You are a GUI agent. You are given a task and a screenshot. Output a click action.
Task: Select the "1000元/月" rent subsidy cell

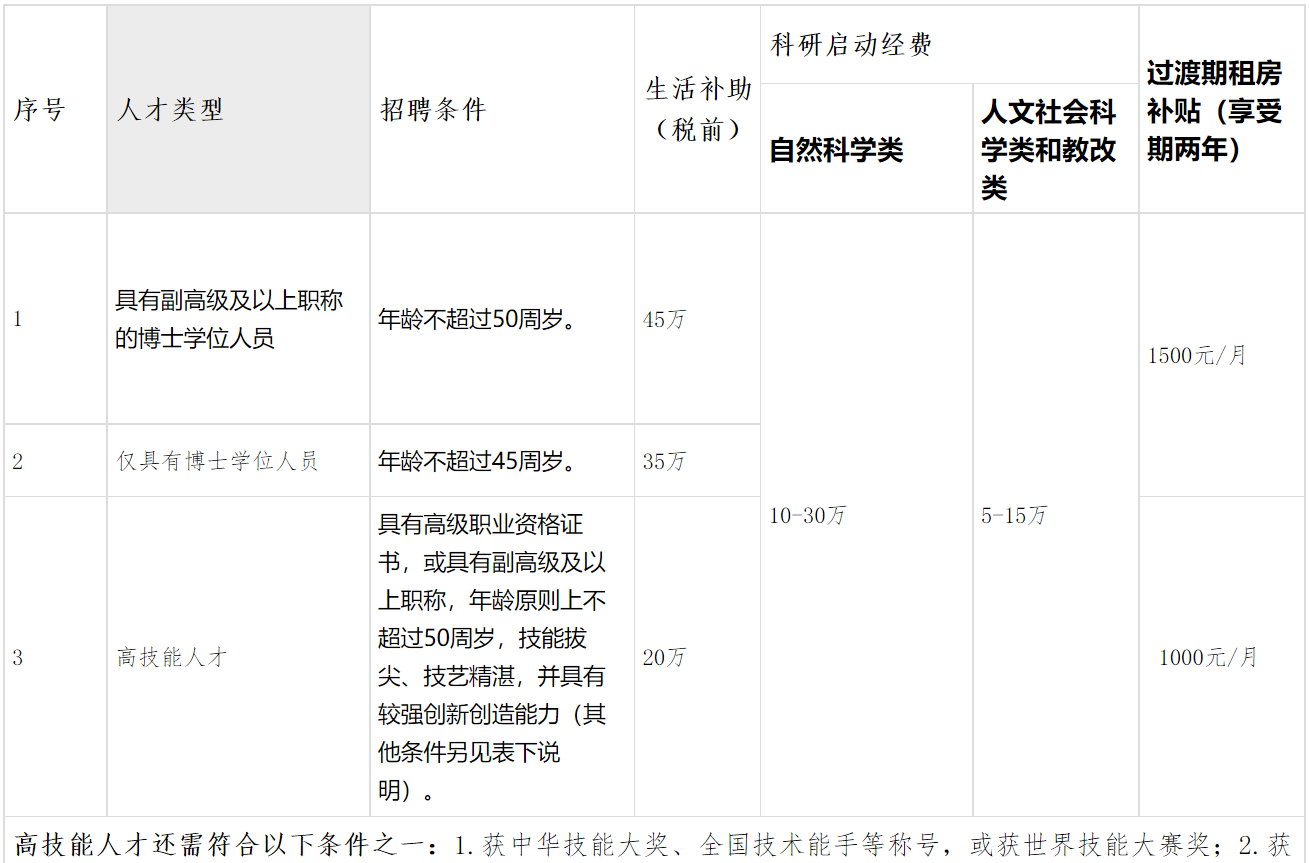coord(1208,657)
